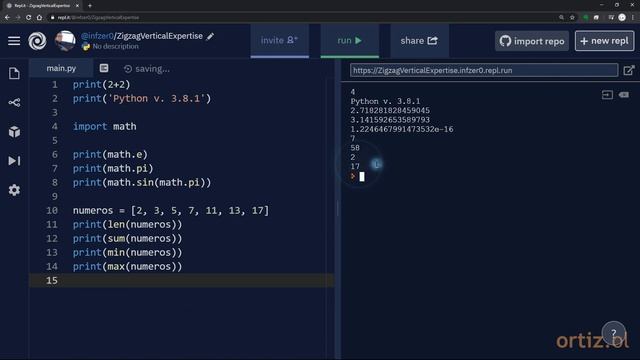Click the browser forward arrow

coord(18,18)
